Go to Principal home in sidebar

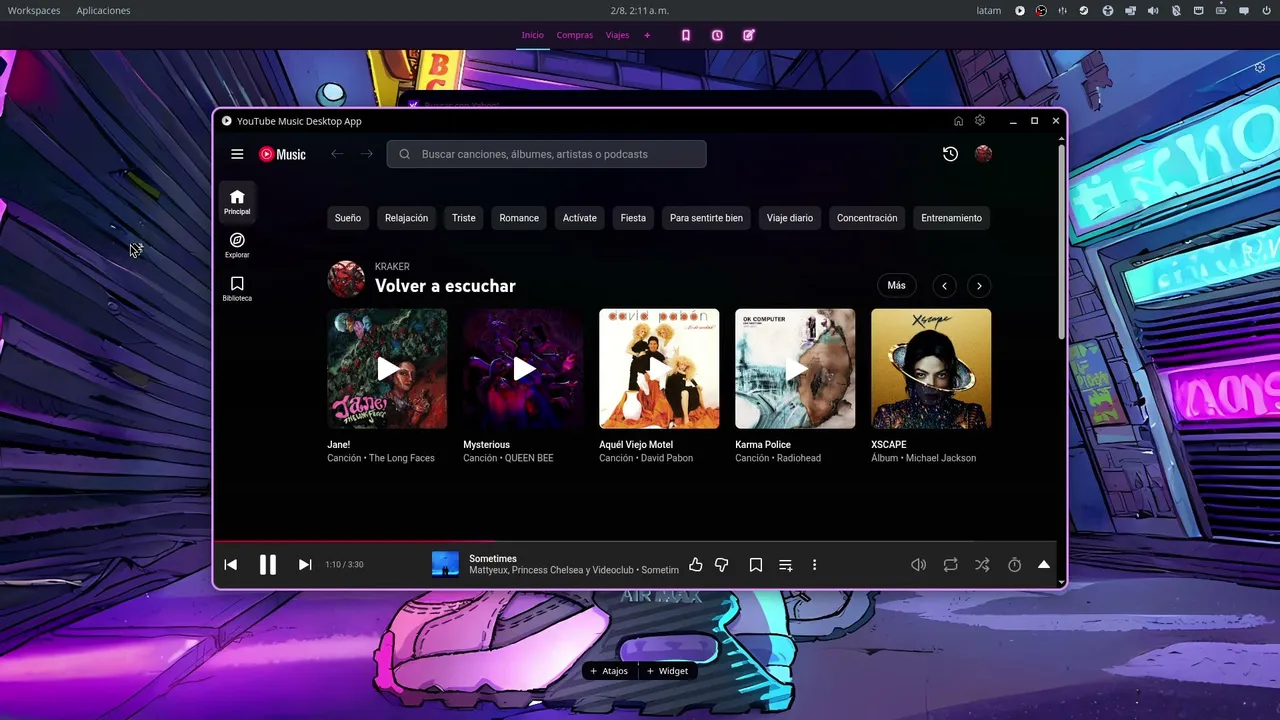tap(237, 202)
